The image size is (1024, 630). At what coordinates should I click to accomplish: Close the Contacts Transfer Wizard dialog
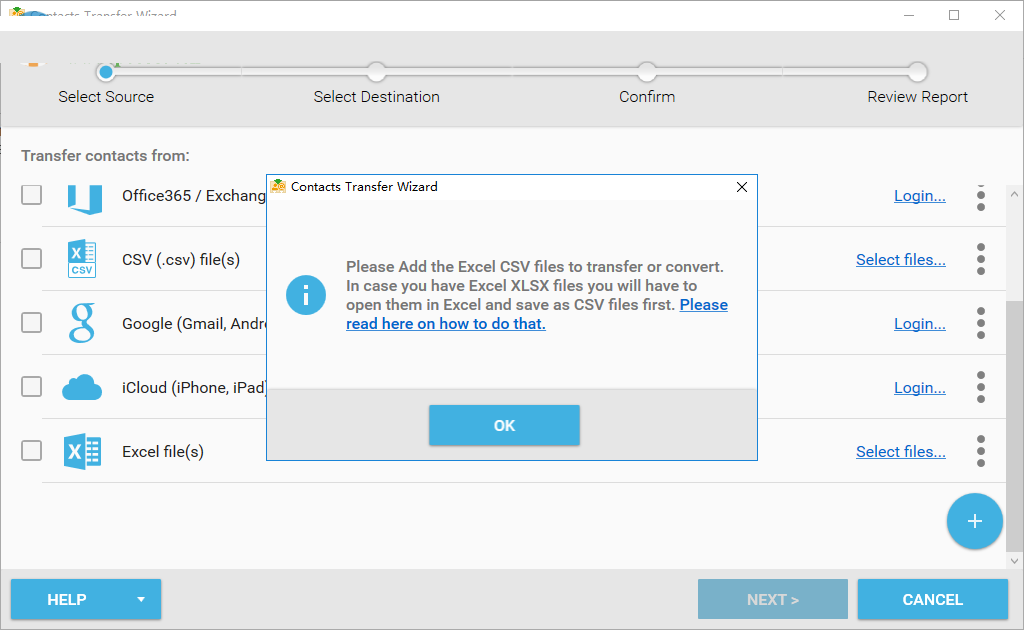(742, 187)
